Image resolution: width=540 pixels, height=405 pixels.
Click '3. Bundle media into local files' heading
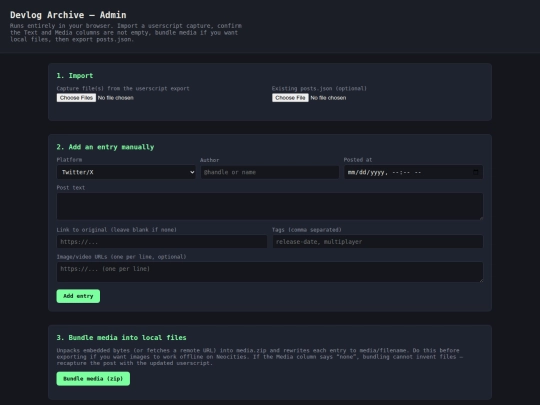121,338
